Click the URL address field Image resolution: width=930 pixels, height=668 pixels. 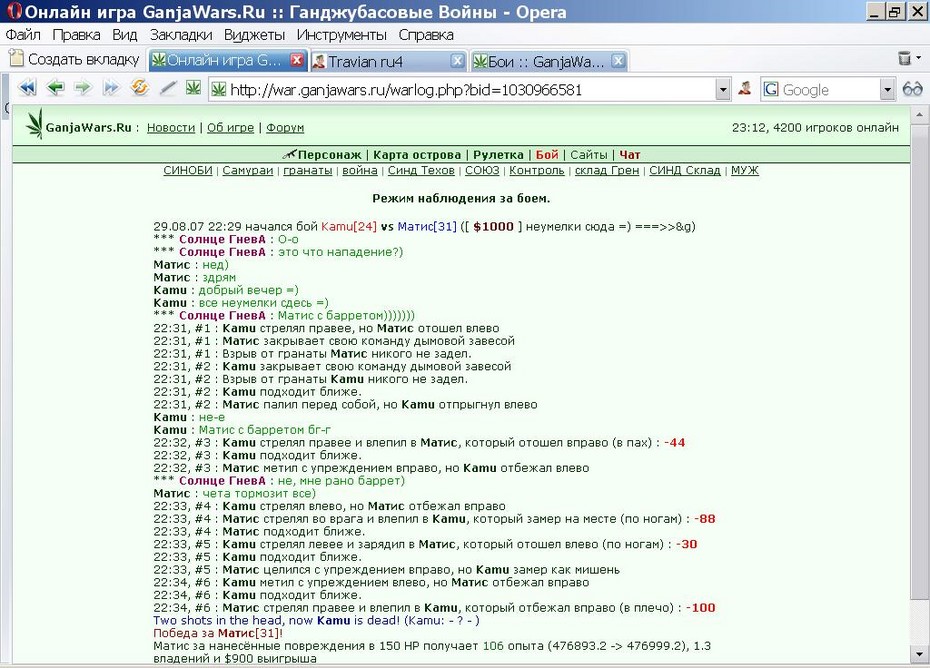pos(470,90)
